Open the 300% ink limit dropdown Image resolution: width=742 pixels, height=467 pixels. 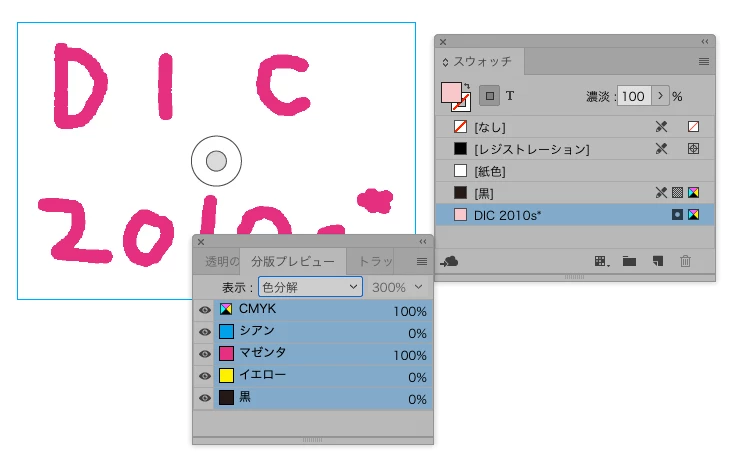click(x=398, y=287)
